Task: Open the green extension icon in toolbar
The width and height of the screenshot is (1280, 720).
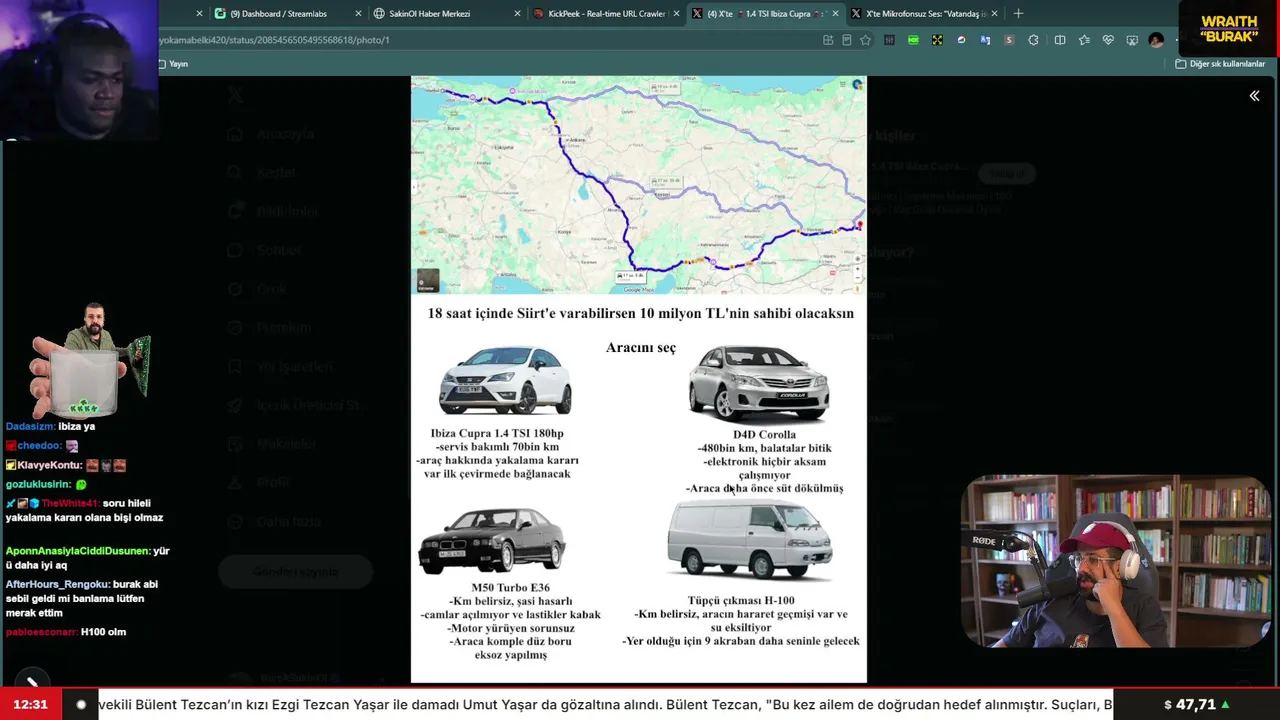Action: [x=913, y=40]
